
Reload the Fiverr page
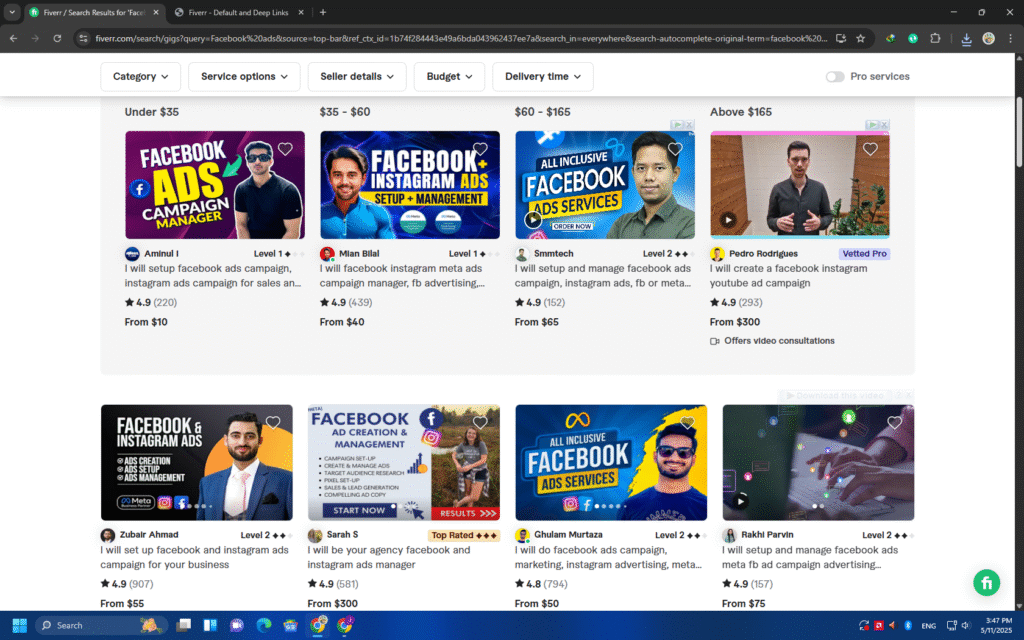pos(57,39)
